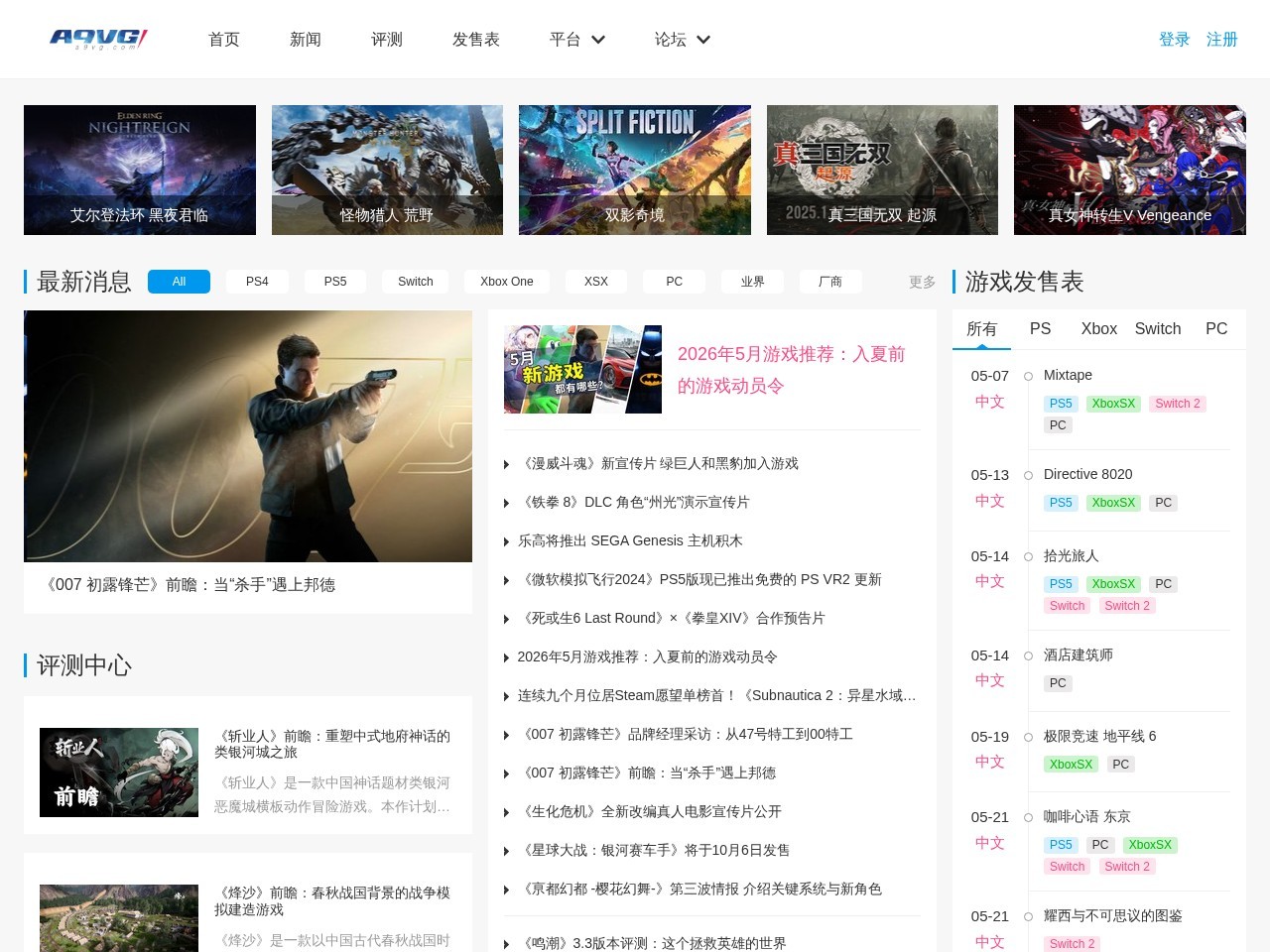This screenshot has width=1270, height=952.
Task: Open the 双影奇境 banner
Action: (635, 170)
